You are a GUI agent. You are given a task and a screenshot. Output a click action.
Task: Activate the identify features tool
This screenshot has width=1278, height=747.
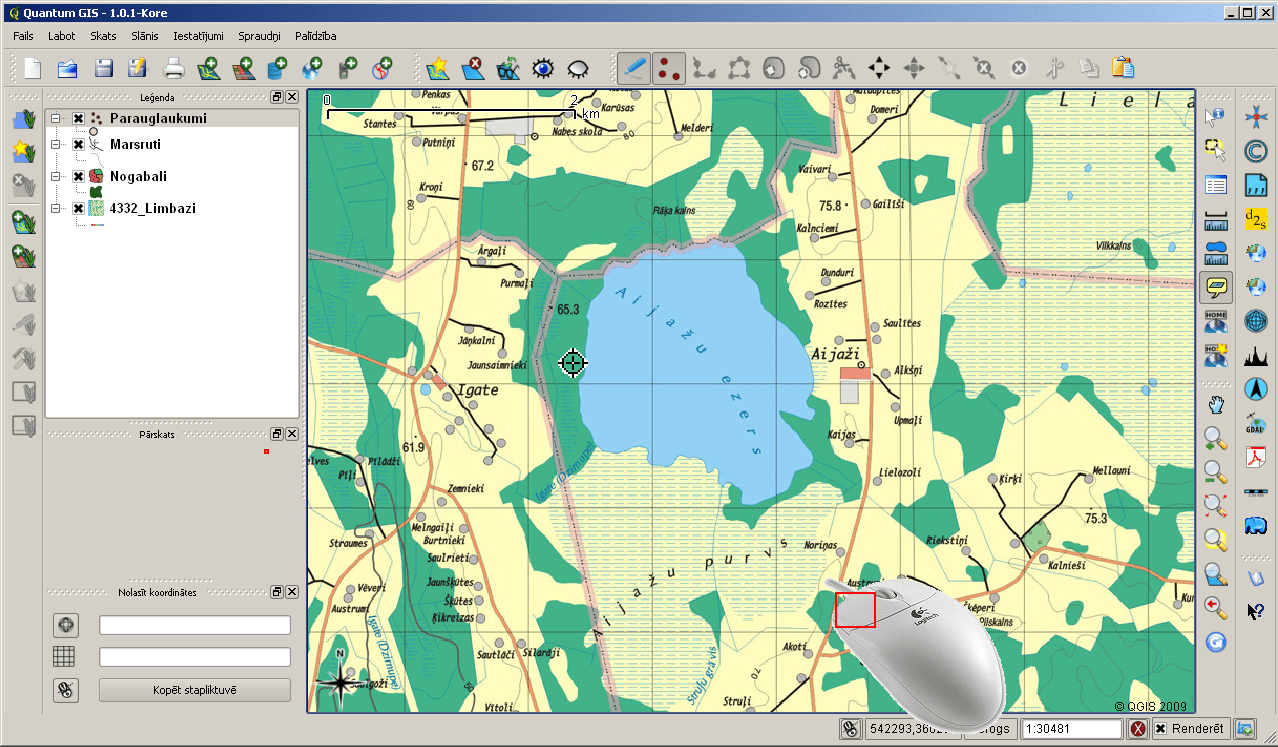(1216, 117)
